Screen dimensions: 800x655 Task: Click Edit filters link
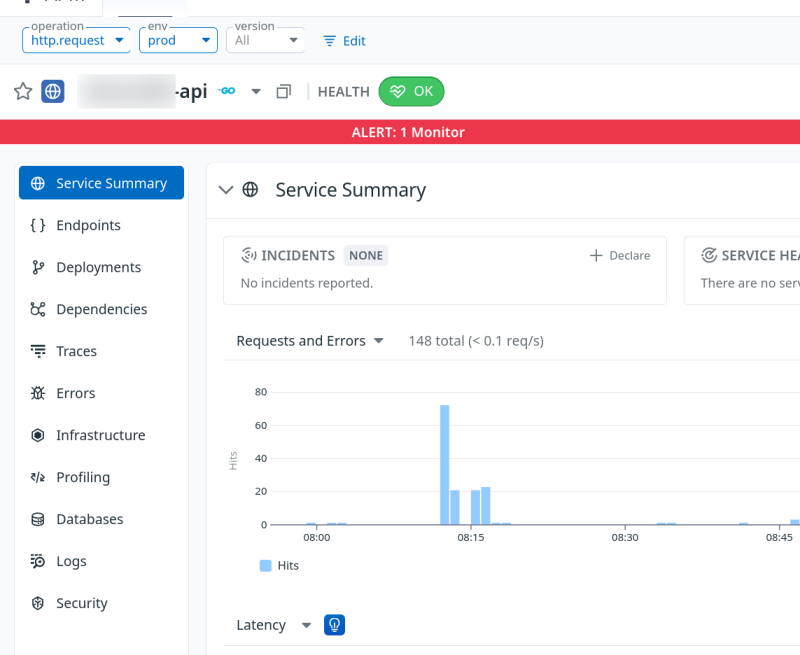click(x=344, y=41)
